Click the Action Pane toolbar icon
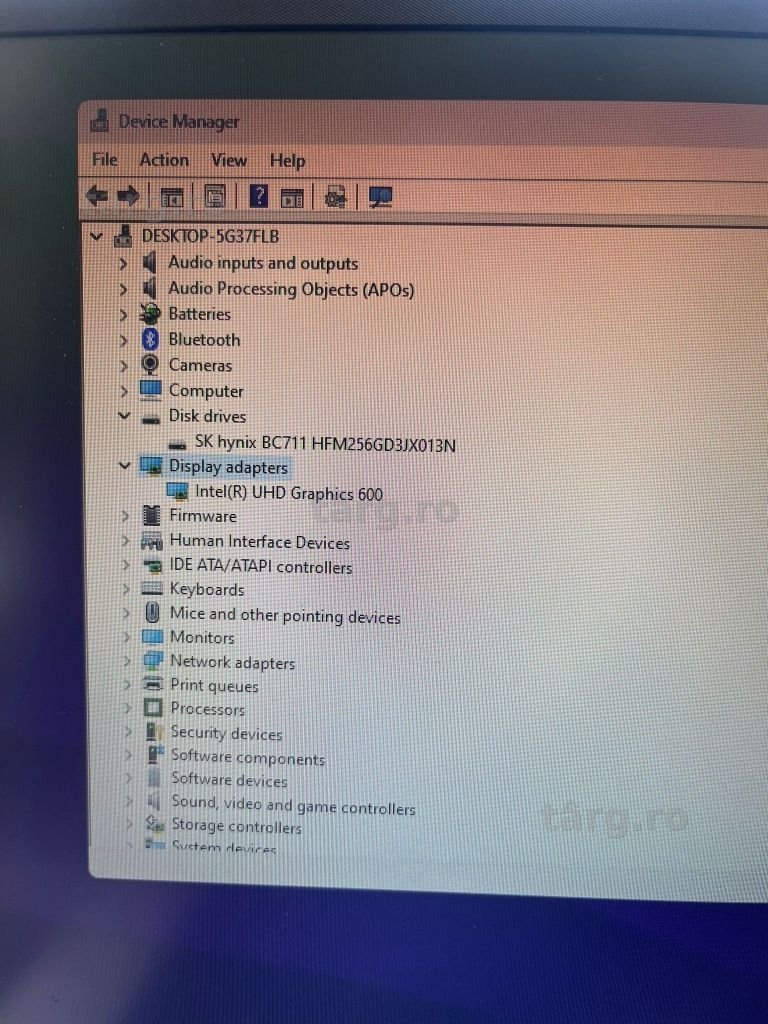The height and width of the screenshot is (1024, 768). click(x=292, y=197)
